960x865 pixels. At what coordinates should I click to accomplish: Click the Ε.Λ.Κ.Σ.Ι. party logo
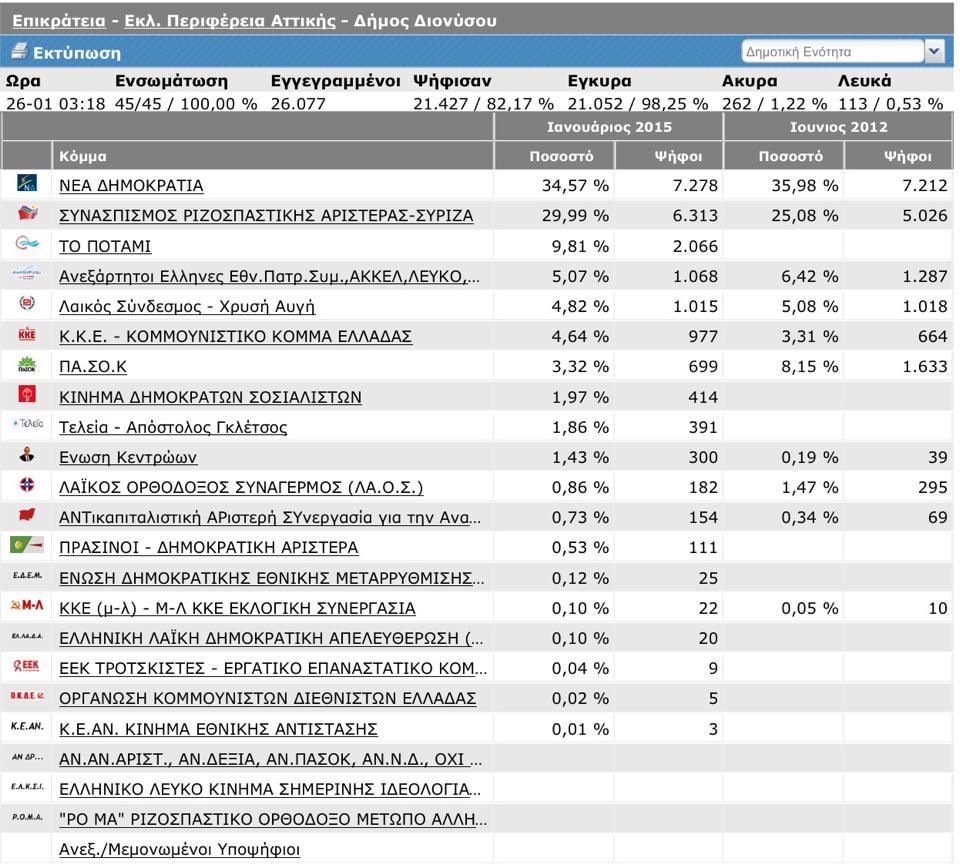tap(28, 787)
